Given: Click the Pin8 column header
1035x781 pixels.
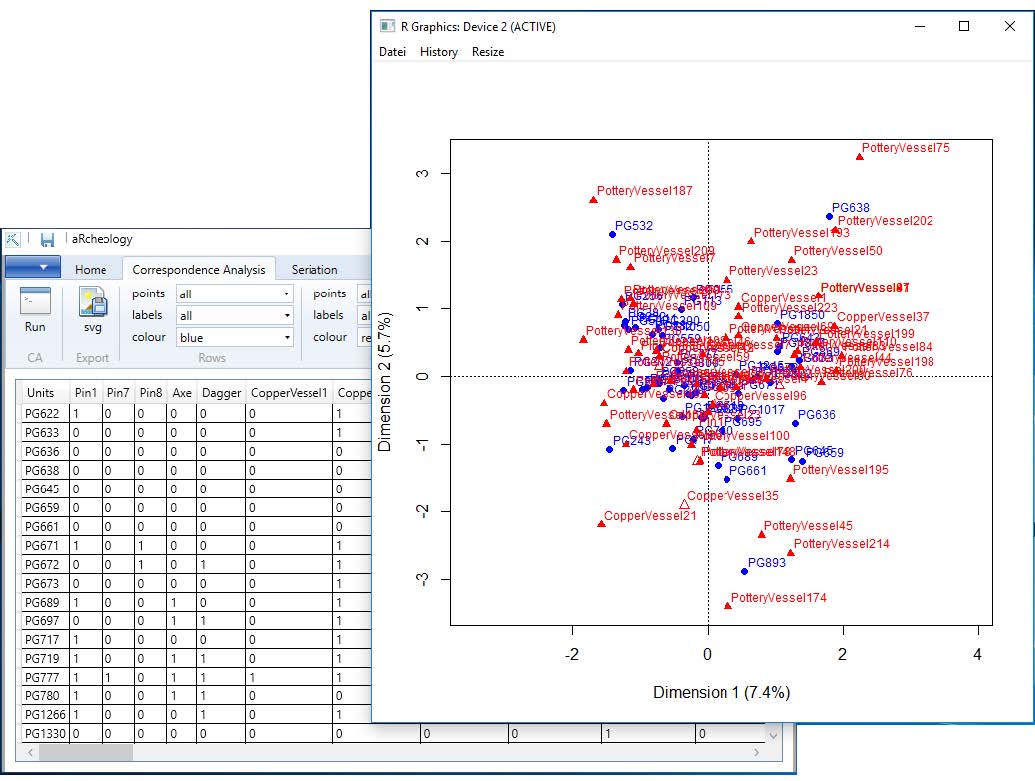Looking at the screenshot, I should point(150,393).
